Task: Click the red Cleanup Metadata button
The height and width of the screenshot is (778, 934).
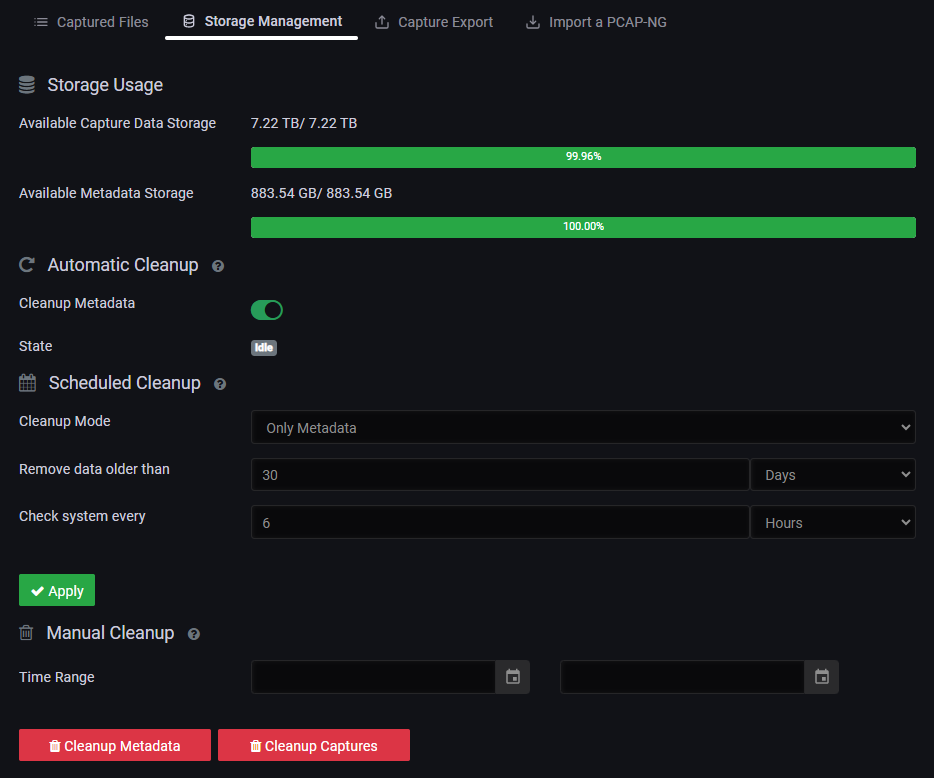Action: pyautogui.click(x=115, y=745)
